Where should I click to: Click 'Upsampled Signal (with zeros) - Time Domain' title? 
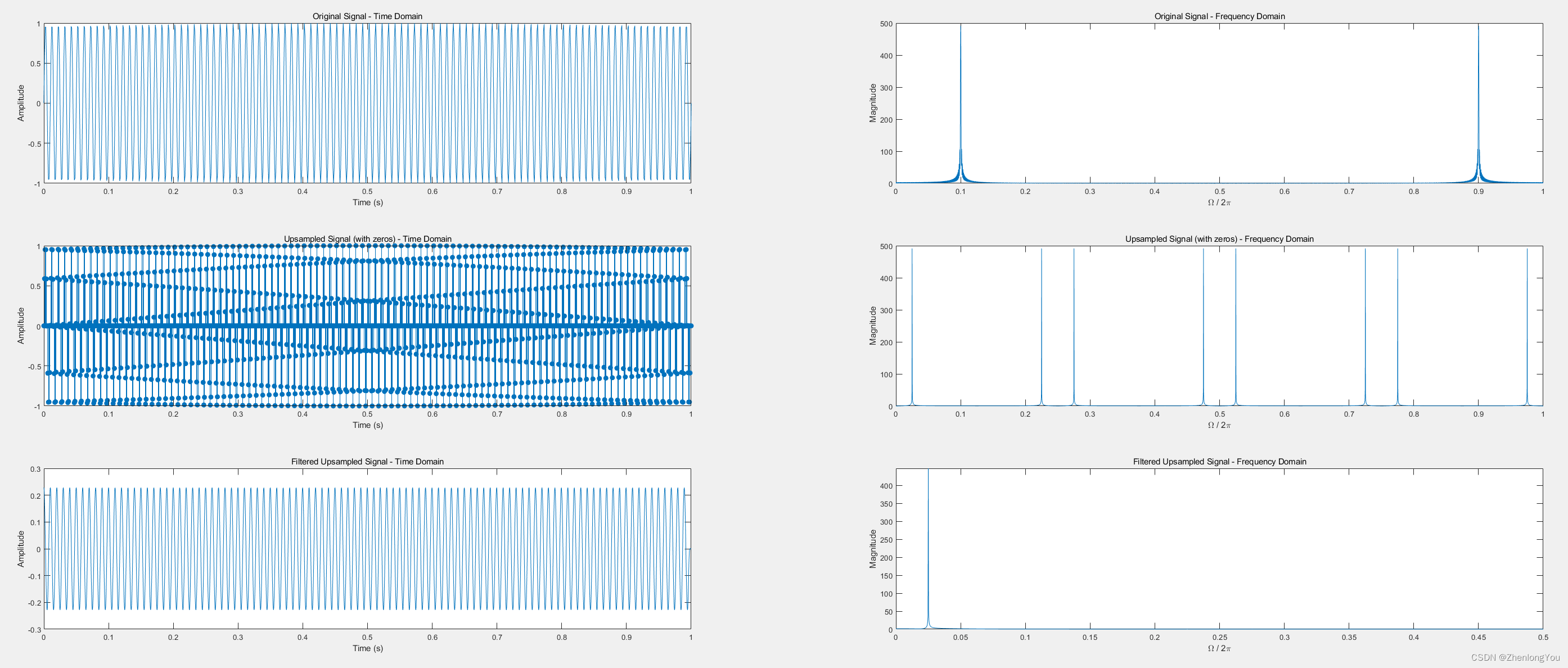(x=367, y=239)
